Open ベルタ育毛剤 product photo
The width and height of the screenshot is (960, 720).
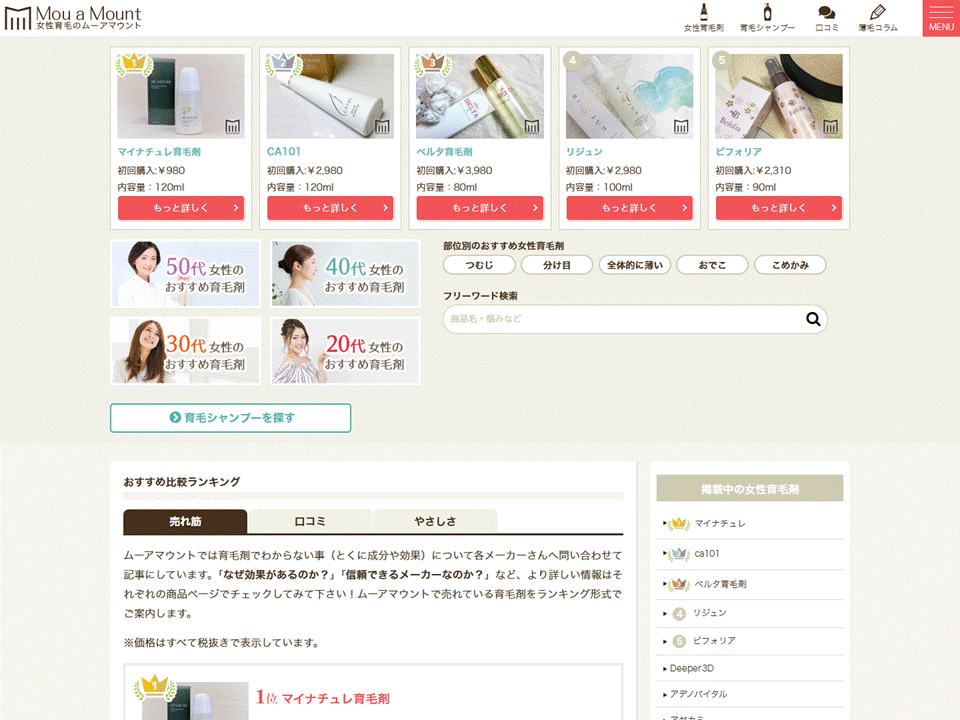tap(479, 96)
